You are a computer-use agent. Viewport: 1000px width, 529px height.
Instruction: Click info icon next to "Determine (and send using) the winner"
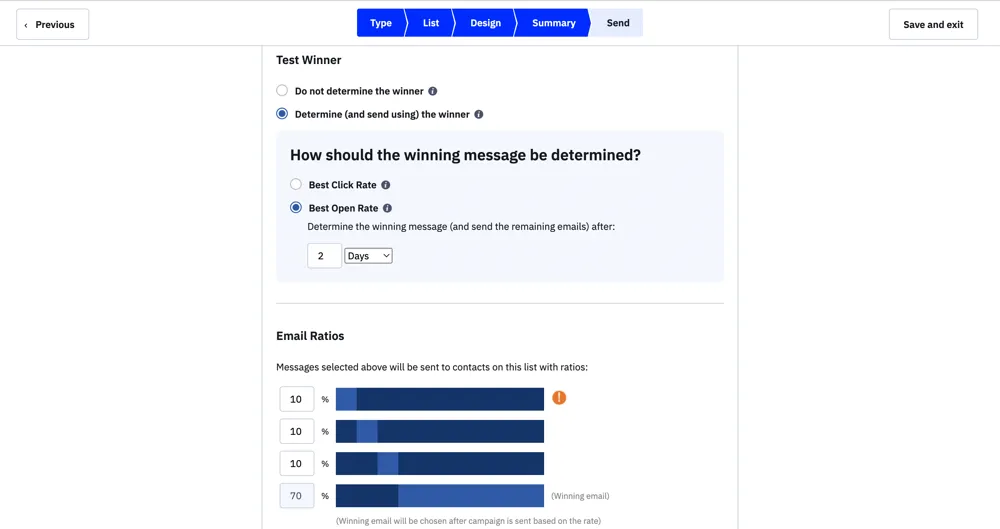click(479, 114)
